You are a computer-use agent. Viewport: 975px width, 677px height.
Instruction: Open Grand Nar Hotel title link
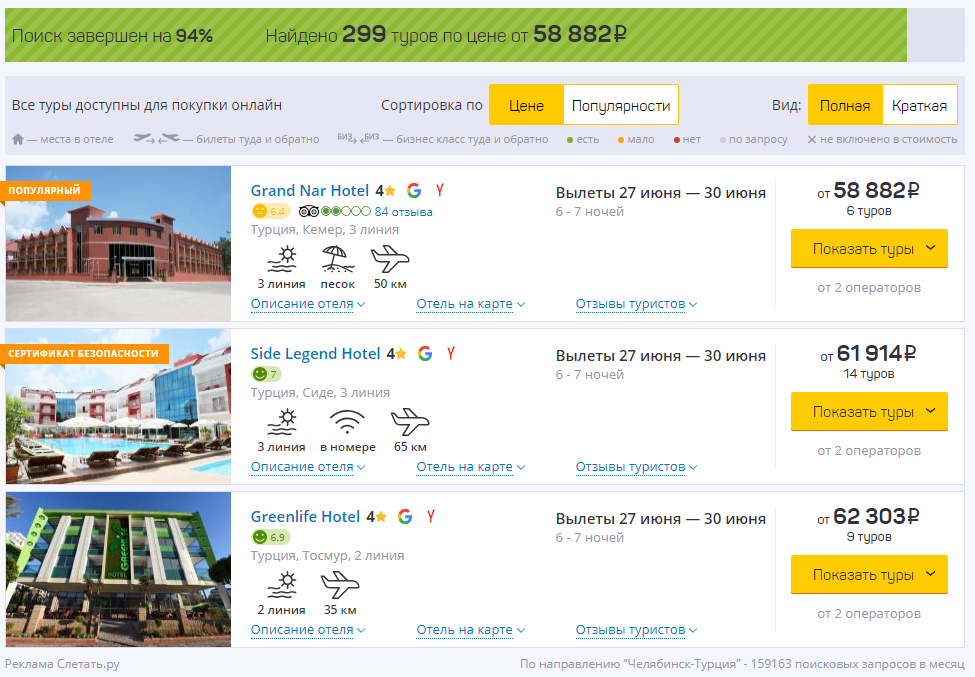[x=310, y=190]
